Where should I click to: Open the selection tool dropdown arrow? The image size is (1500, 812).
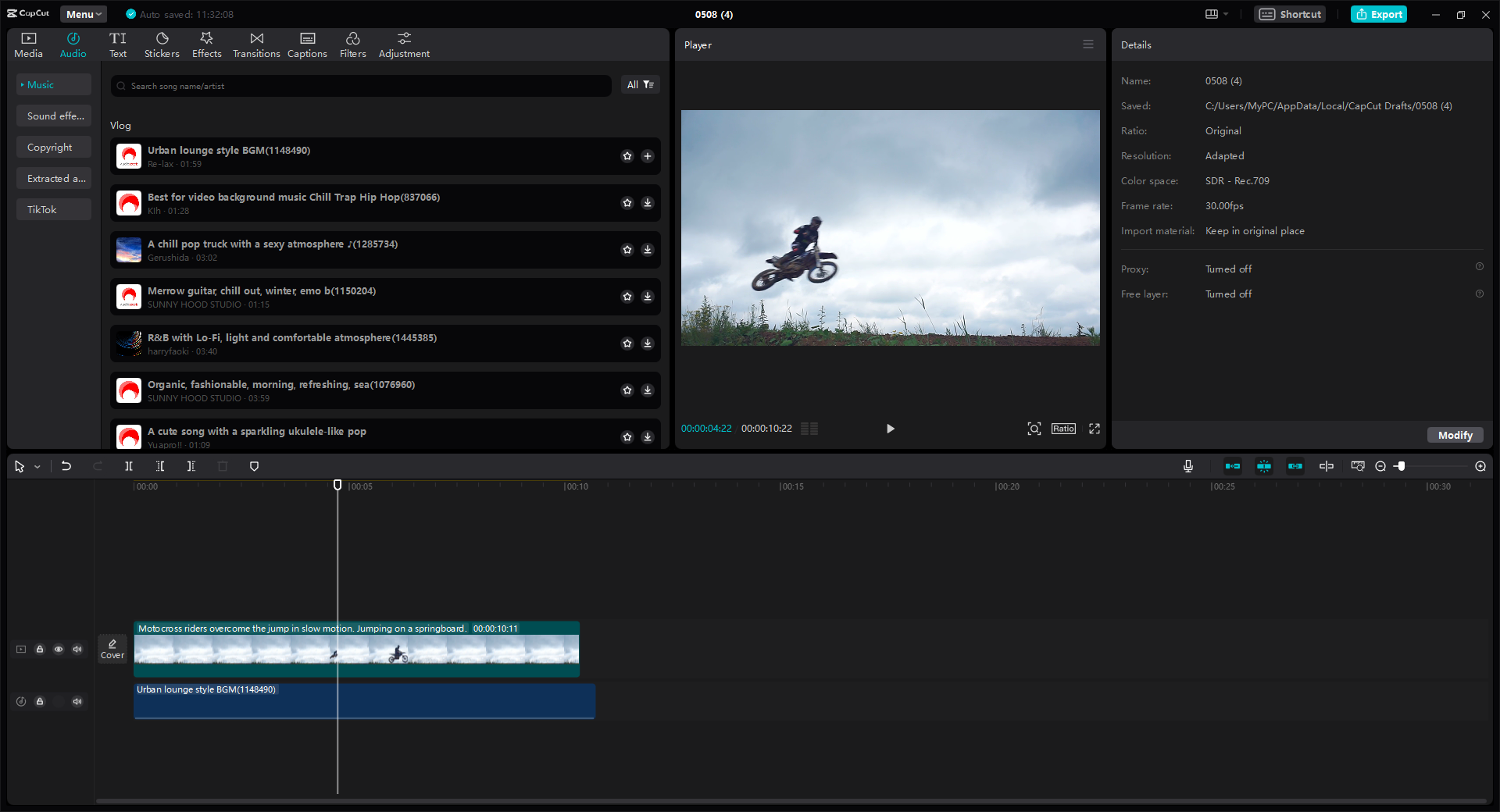point(36,466)
